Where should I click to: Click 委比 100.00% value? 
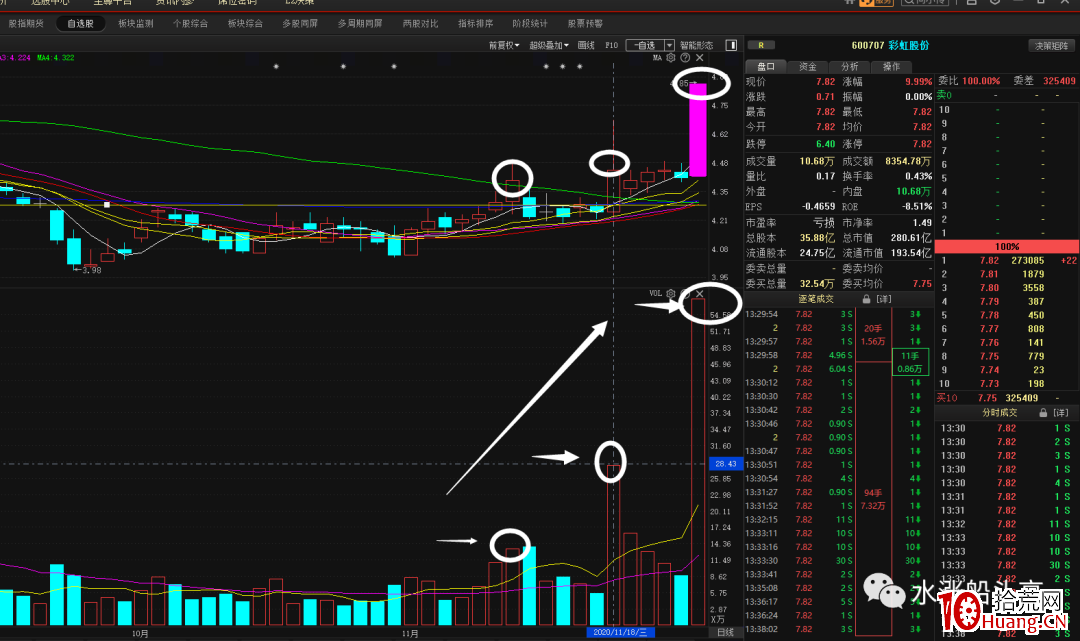(981, 81)
